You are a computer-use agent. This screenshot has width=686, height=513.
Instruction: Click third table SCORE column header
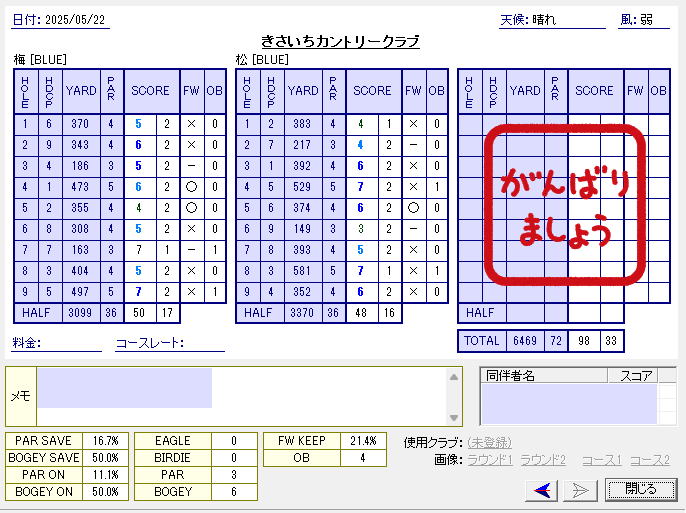click(x=595, y=91)
